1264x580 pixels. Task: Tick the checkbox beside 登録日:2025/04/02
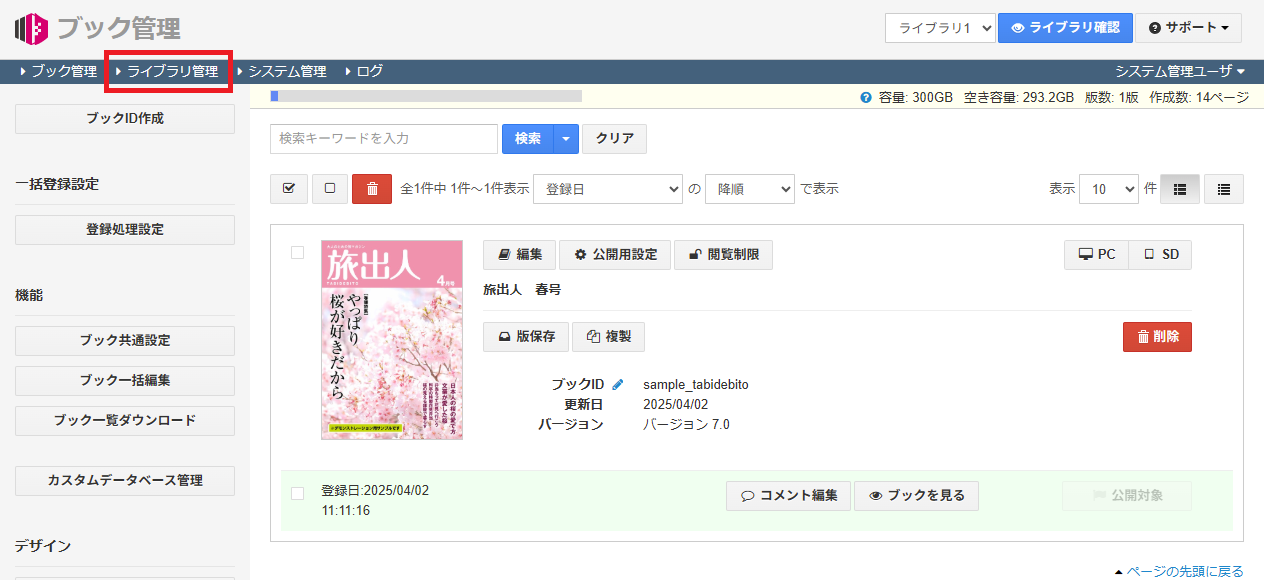[x=297, y=493]
